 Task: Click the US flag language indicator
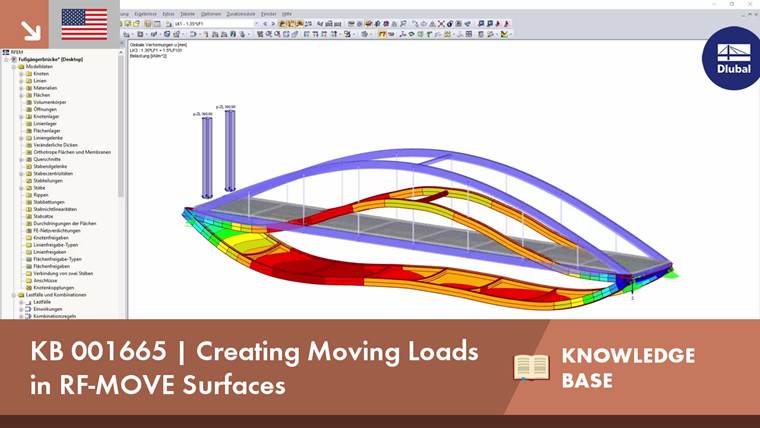click(x=84, y=24)
